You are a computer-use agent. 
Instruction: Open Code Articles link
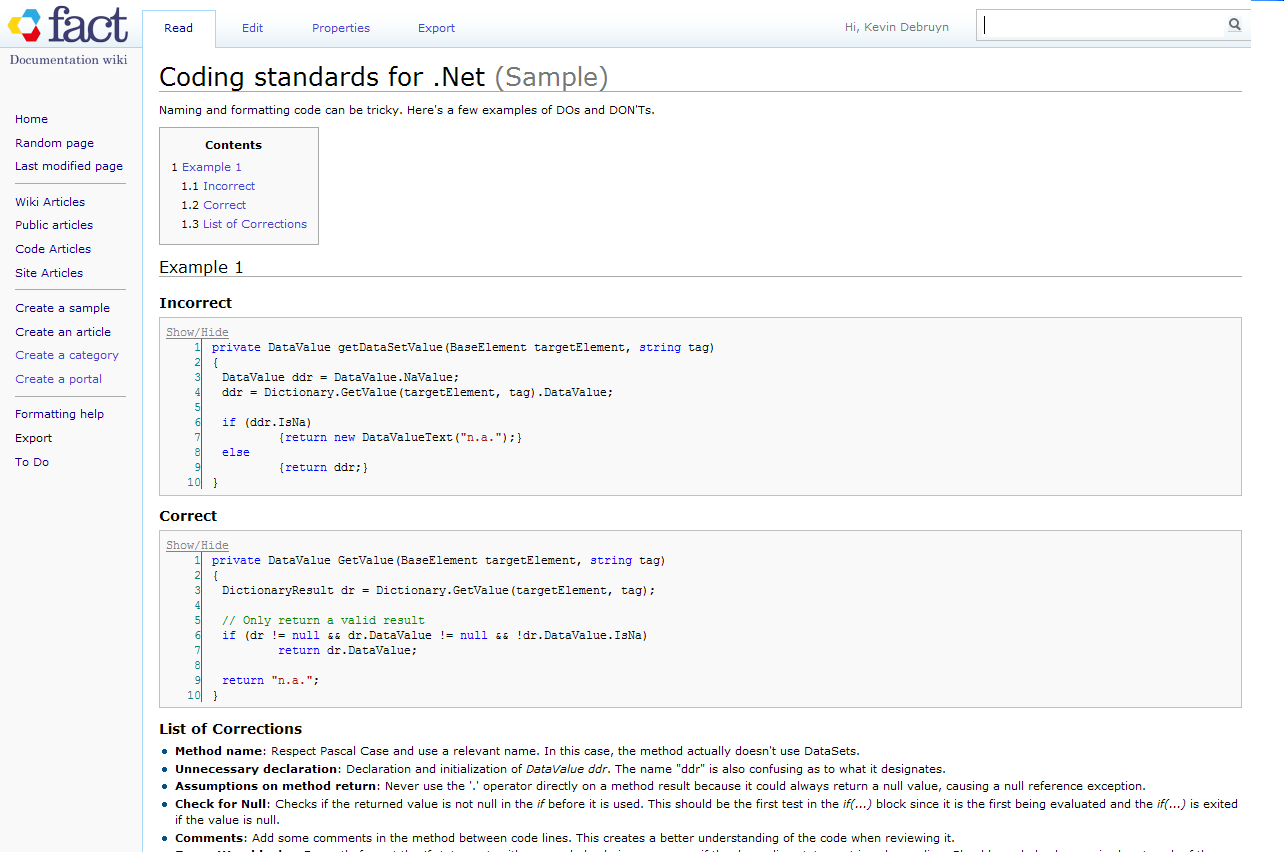[x=53, y=249]
